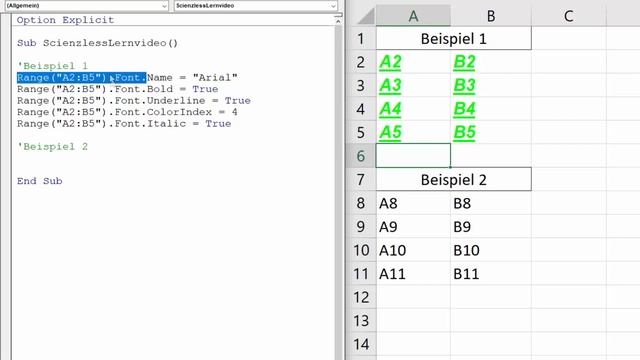Click merged cell 'Beispiel 1'
640x360 pixels.
pyautogui.click(x=453, y=39)
